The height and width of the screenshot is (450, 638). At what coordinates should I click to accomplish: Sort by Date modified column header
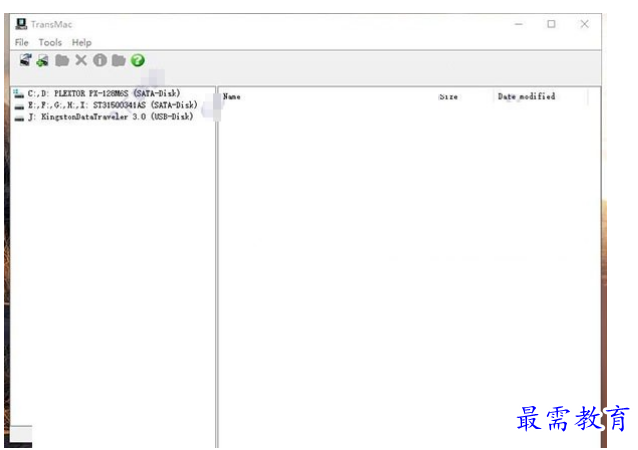point(527,96)
